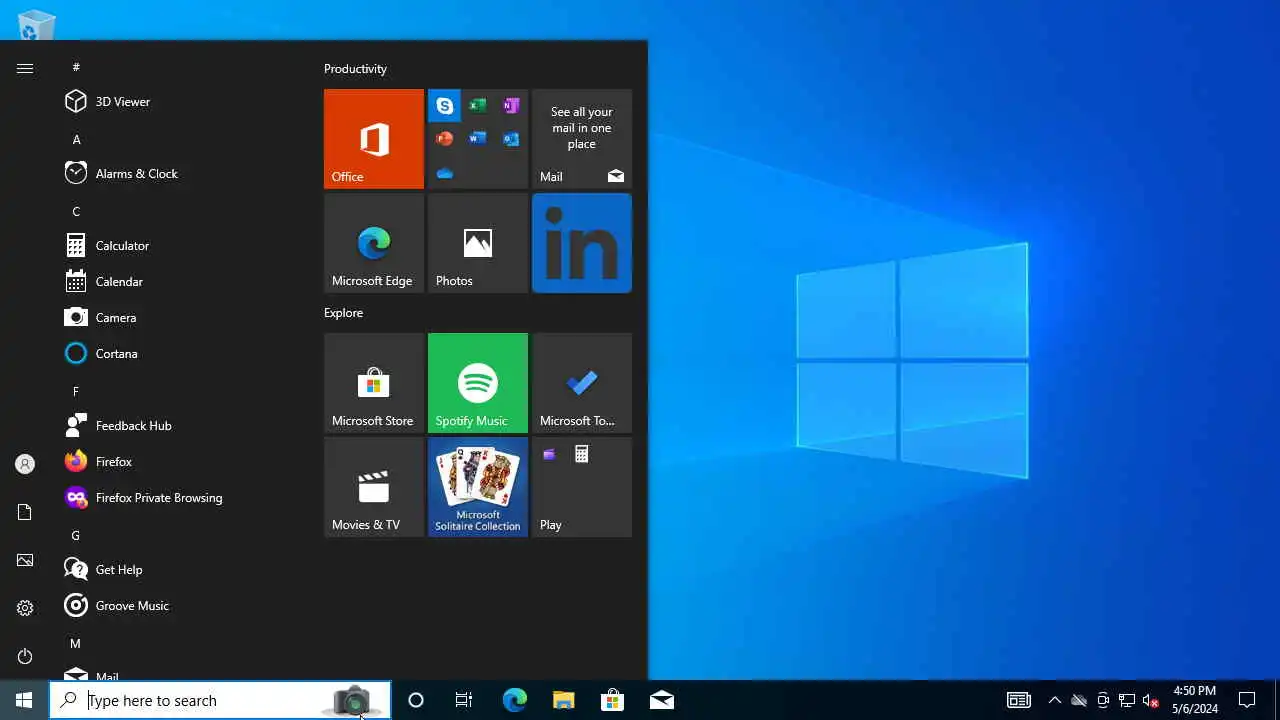Open News and interests taskbar icon

[1019, 700]
